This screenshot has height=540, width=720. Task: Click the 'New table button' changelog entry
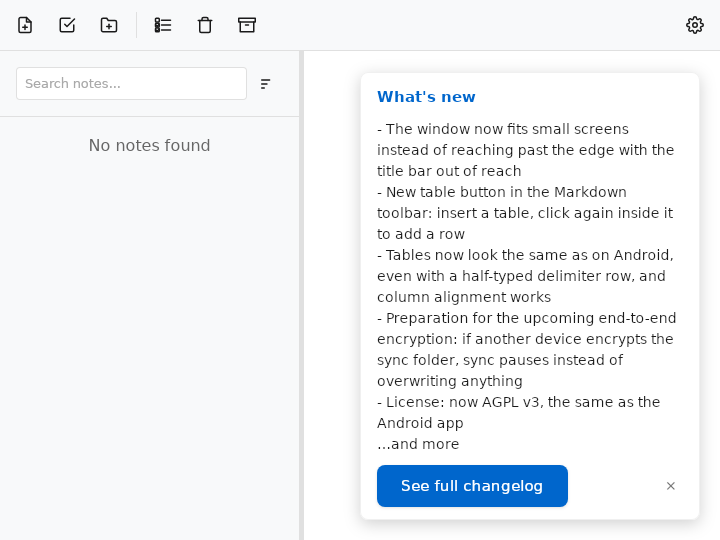525,213
